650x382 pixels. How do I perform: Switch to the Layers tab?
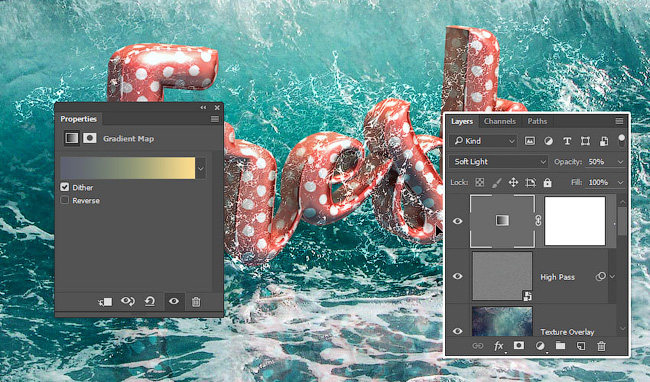tap(462, 121)
